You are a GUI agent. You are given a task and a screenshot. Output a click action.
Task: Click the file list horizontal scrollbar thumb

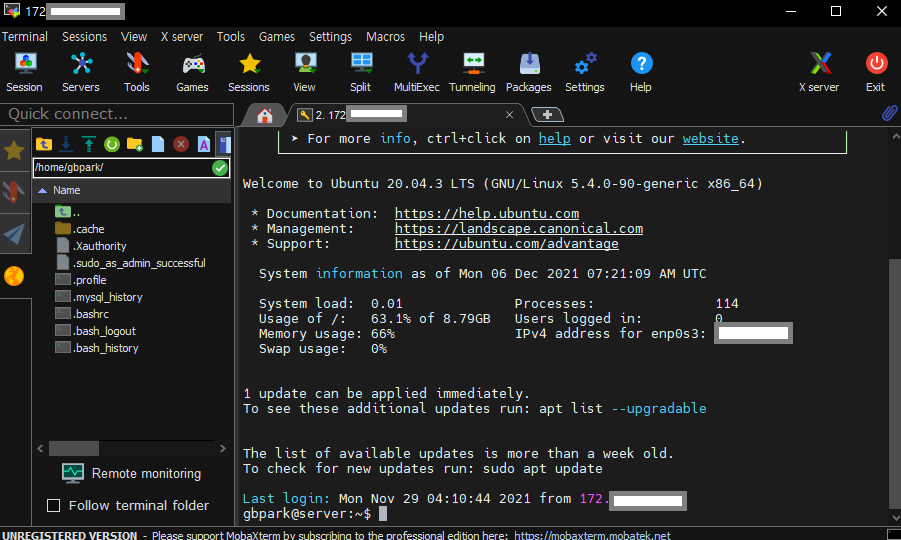74,448
